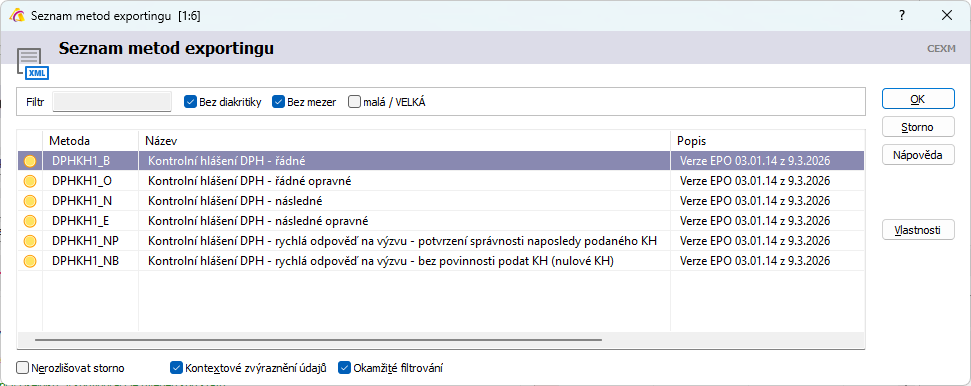Check the Nerozlišovat storno option
971x386 pixels.
23,368
